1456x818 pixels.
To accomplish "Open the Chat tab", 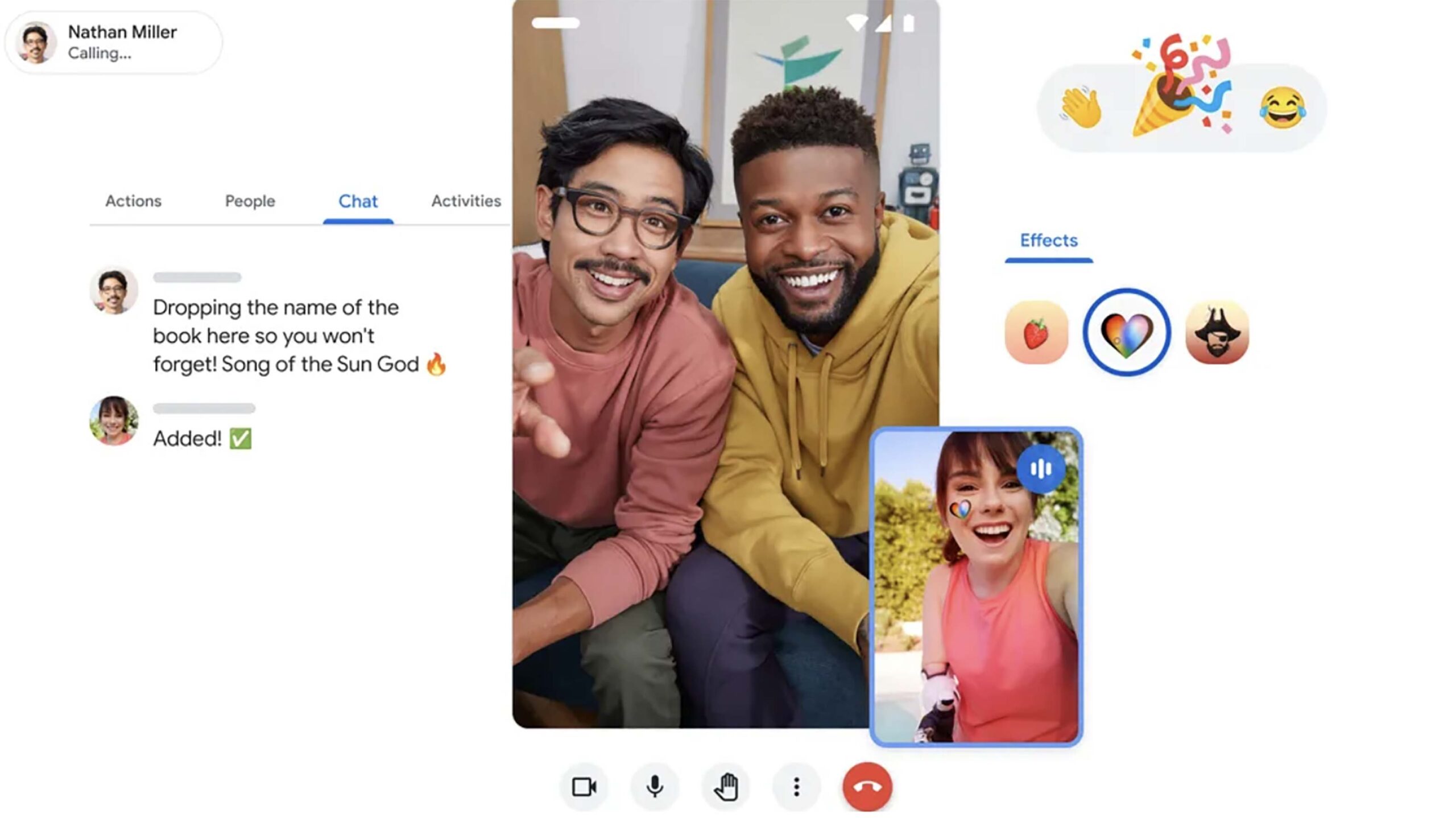I will pyautogui.click(x=358, y=202).
